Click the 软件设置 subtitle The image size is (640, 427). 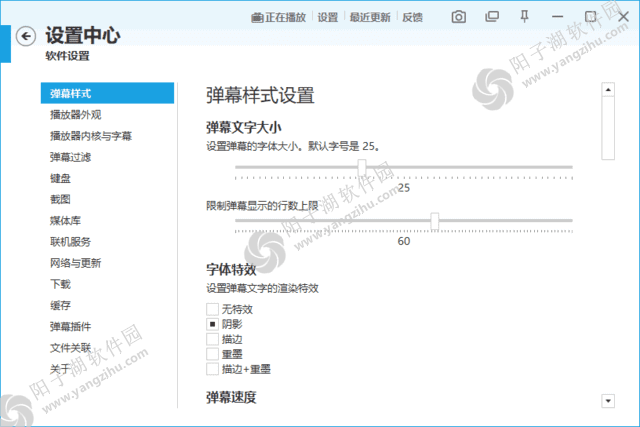[x=67, y=56]
